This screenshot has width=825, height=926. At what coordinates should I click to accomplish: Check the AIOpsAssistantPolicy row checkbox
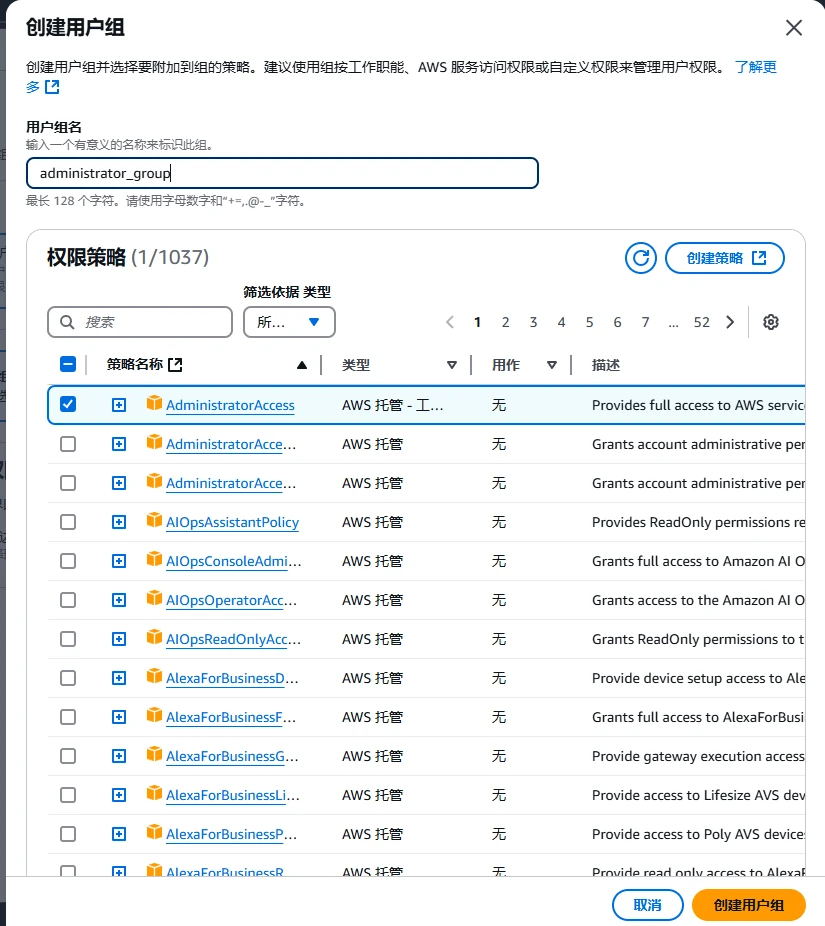pos(68,522)
